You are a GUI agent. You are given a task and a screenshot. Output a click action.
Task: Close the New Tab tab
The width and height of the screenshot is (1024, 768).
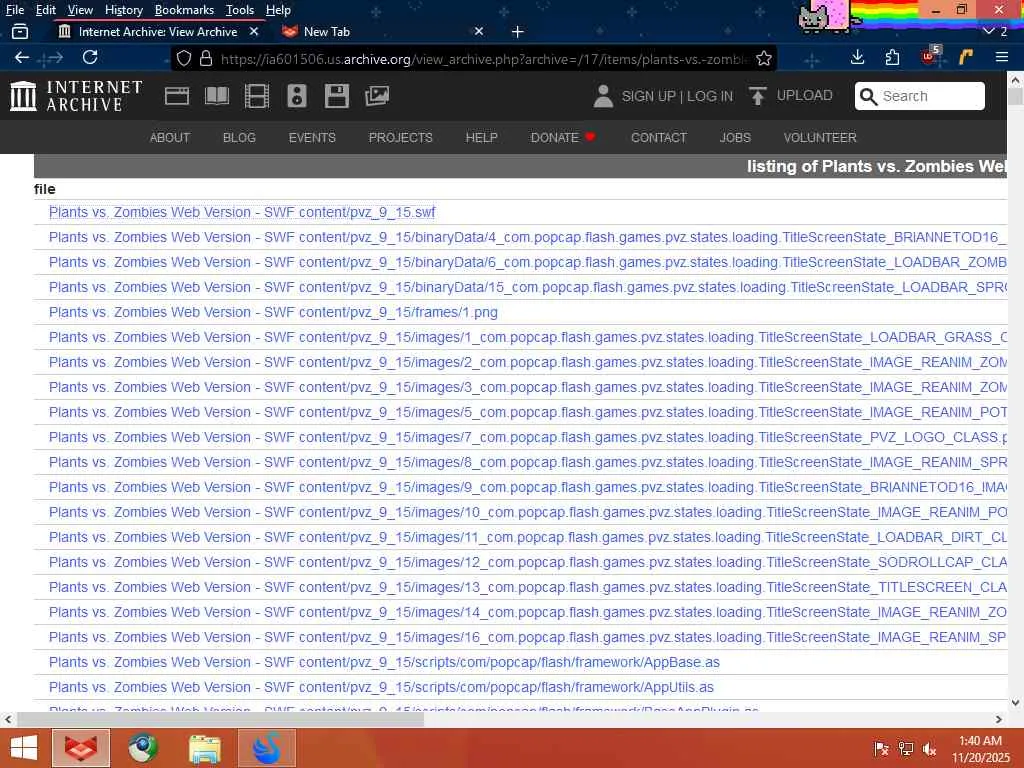point(479,31)
